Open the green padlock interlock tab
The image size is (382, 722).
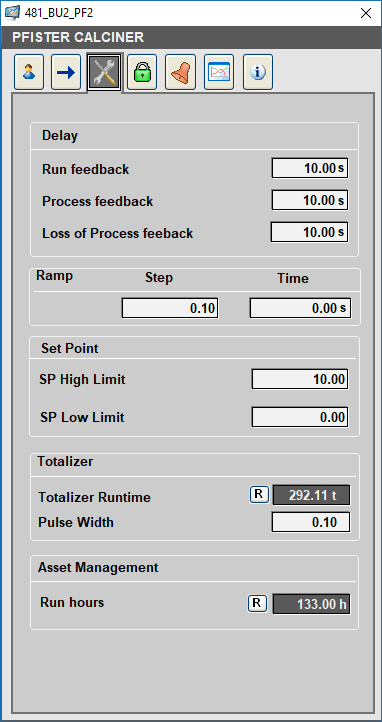(x=142, y=72)
